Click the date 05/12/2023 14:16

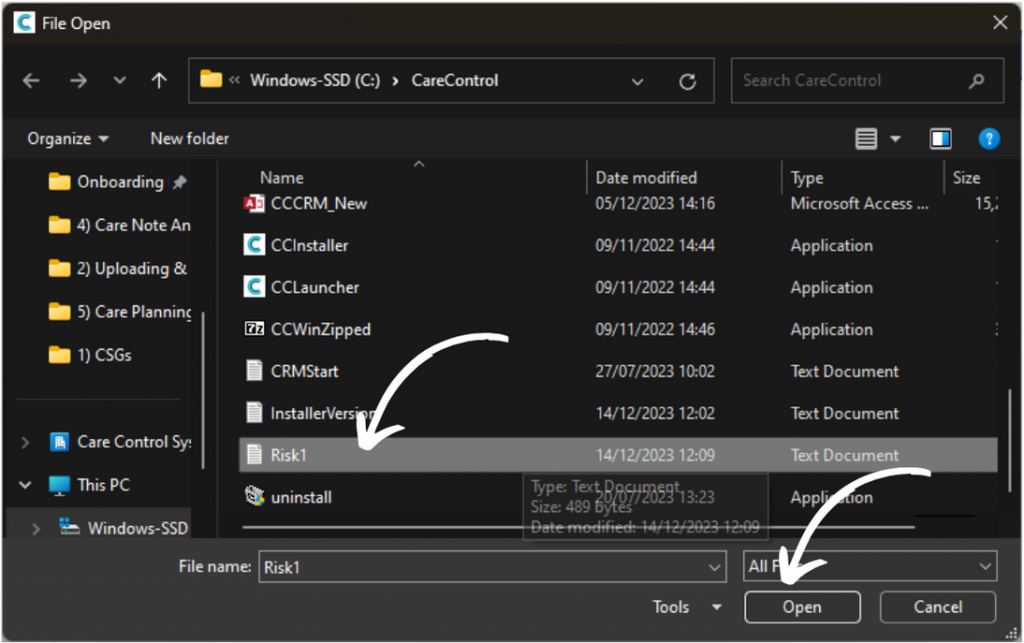click(x=655, y=204)
